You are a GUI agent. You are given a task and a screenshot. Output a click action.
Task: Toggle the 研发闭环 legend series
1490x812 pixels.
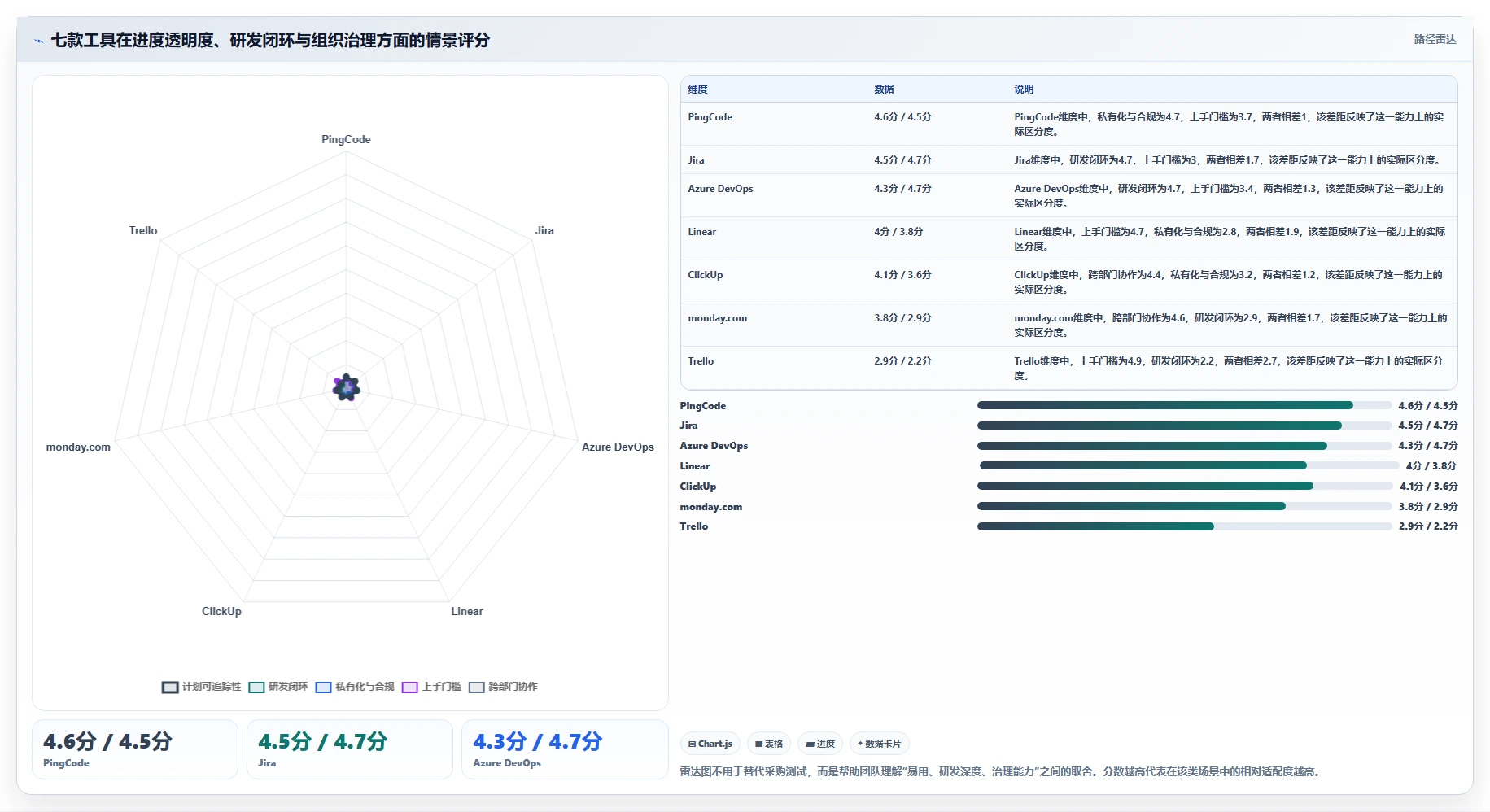tap(278, 687)
